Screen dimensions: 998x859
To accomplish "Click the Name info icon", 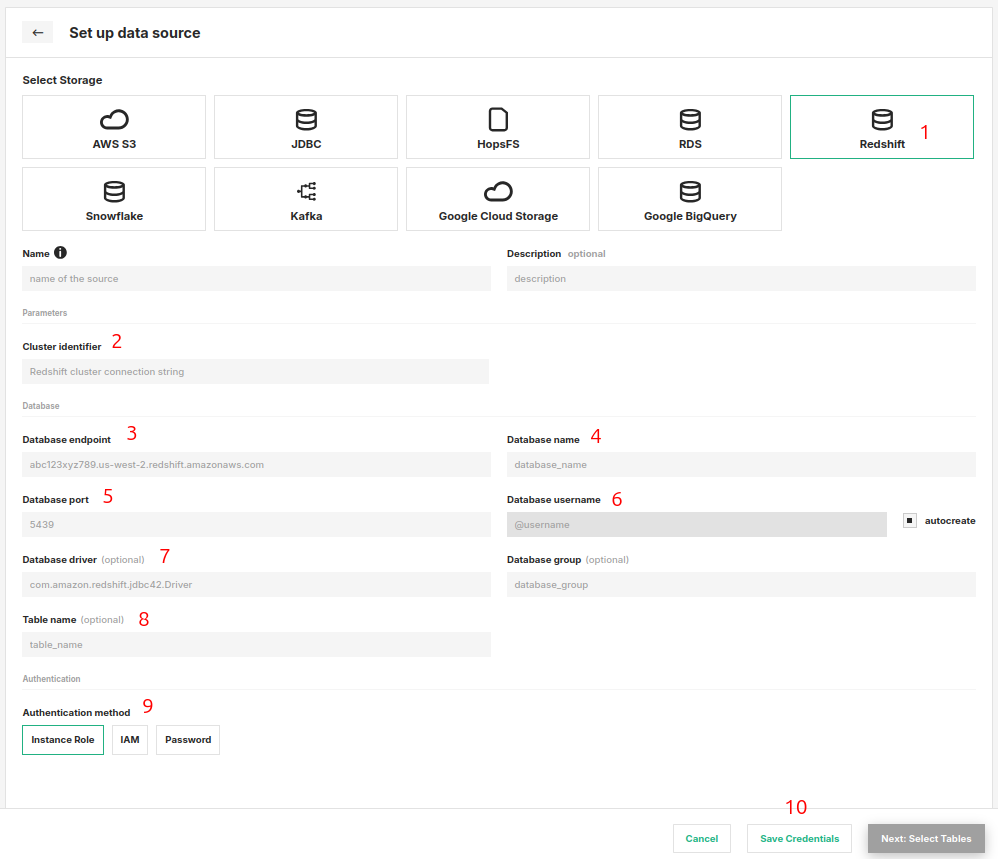I will pos(60,253).
